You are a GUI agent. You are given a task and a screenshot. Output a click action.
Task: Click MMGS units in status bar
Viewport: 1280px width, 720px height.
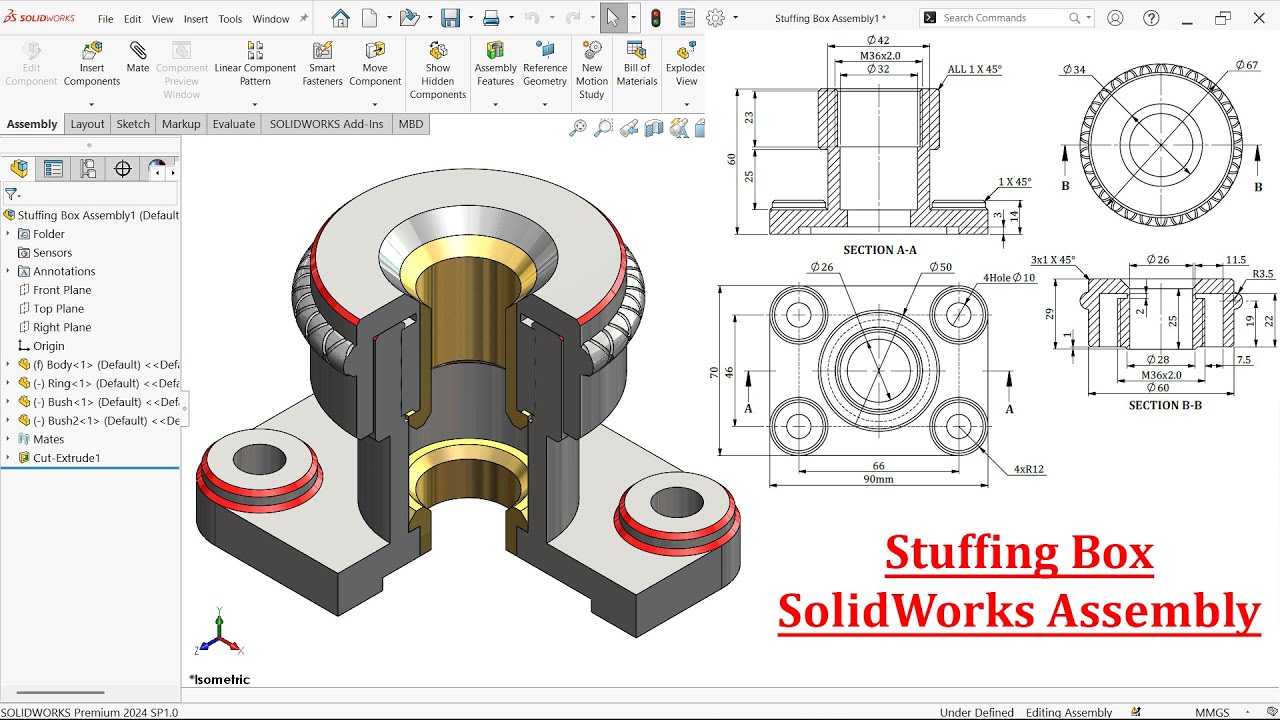[1212, 712]
